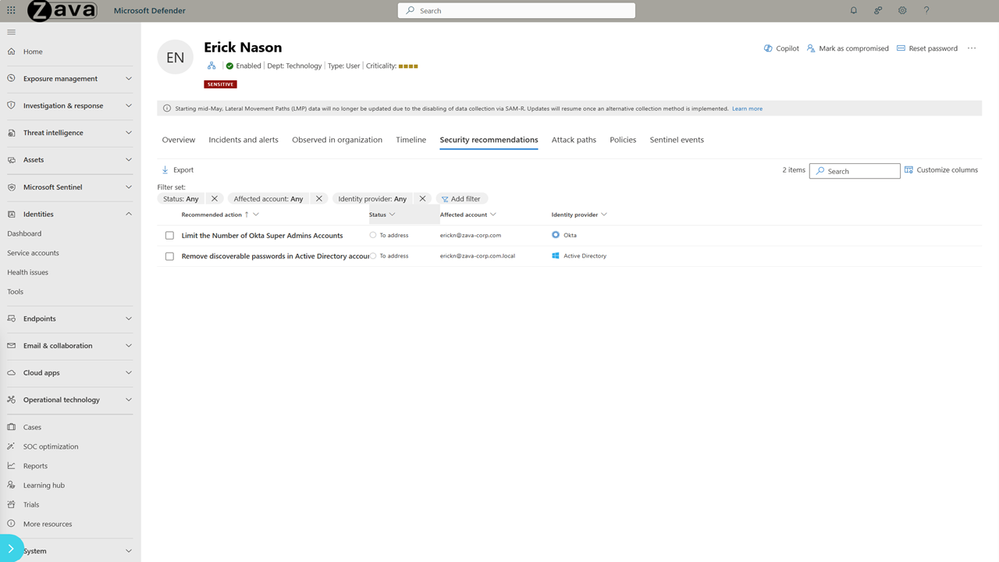Switch to the Policies tab
The image size is (999, 562).
(623, 140)
